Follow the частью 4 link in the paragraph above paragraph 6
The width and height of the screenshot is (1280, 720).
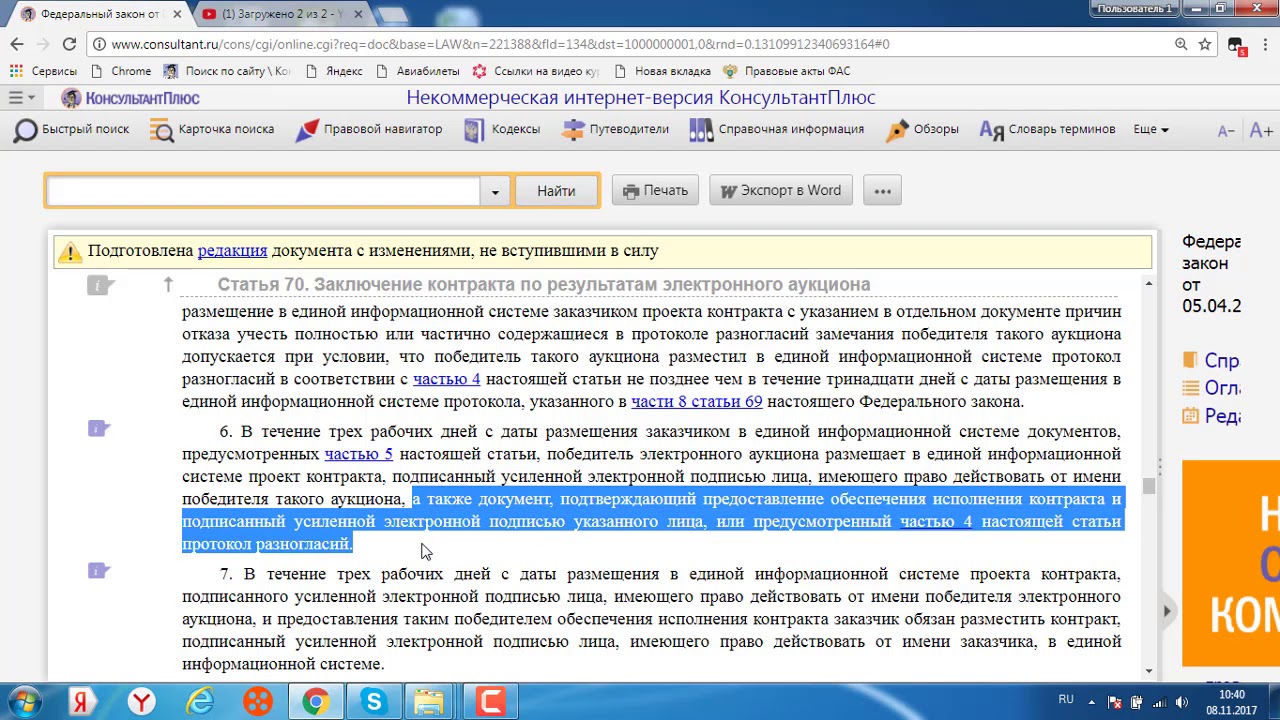click(447, 379)
